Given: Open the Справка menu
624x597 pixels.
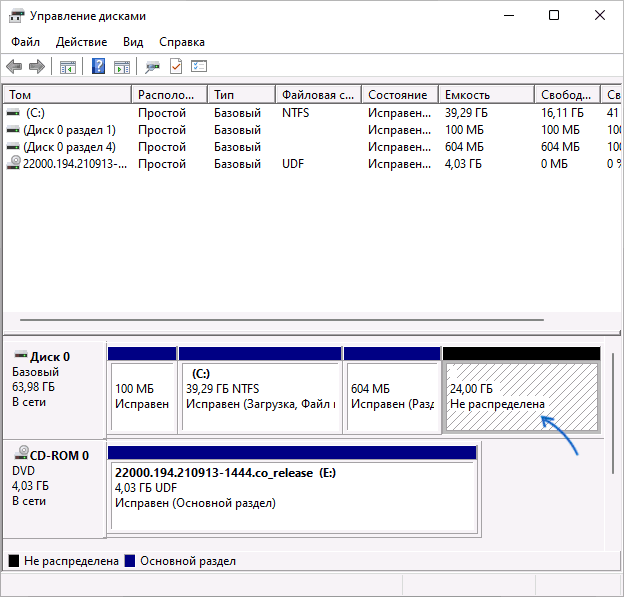Looking at the screenshot, I should pyautogui.click(x=181, y=42).
